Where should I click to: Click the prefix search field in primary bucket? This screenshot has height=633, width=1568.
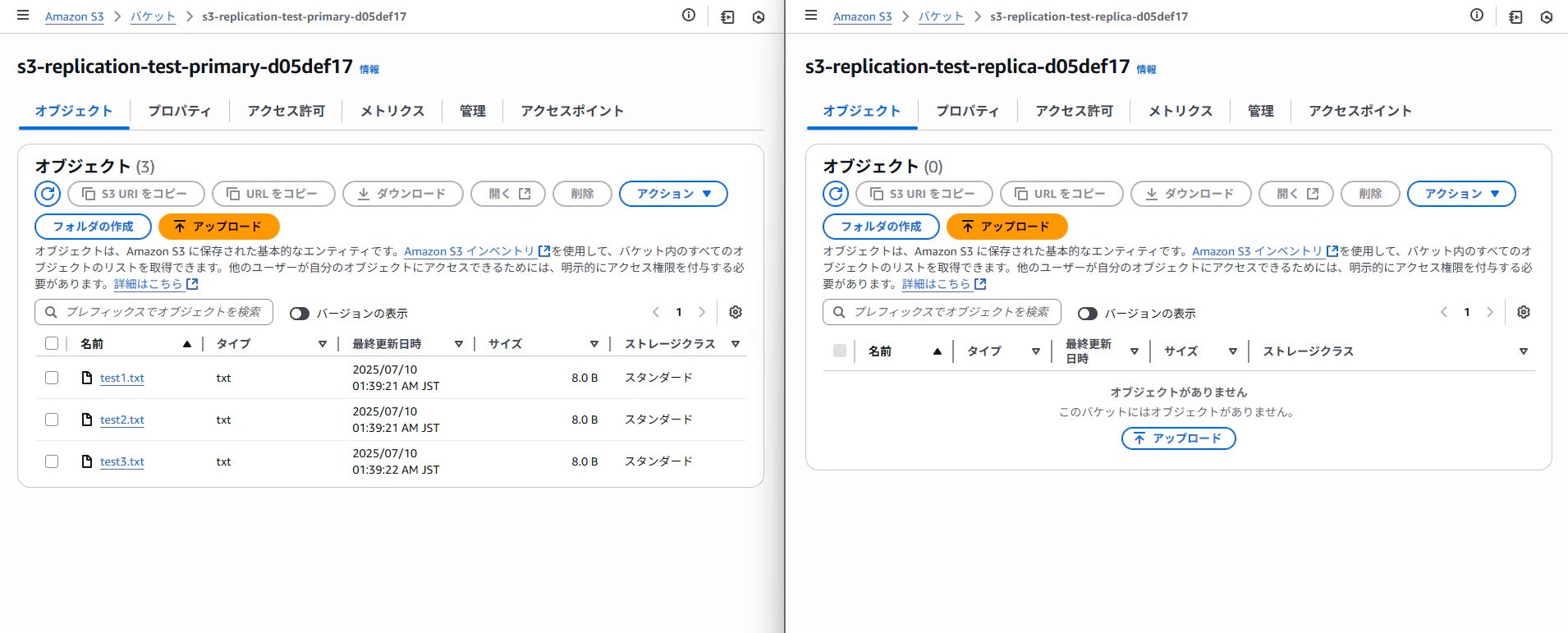[x=154, y=312]
